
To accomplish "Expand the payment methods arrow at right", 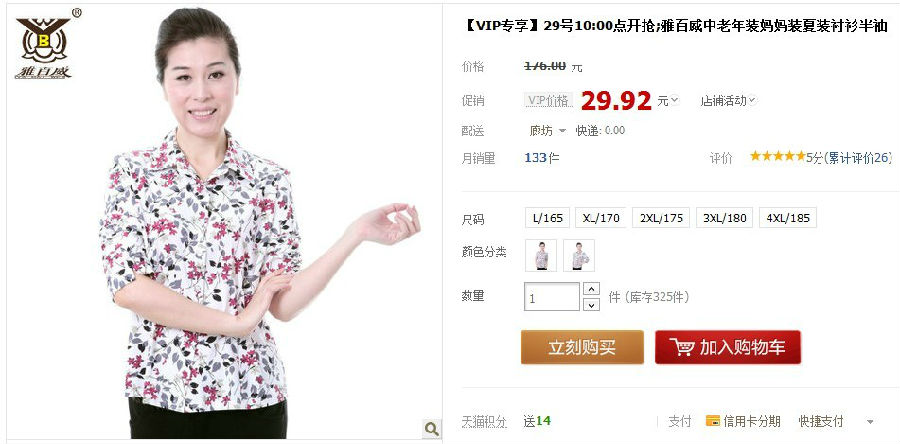I will tap(870, 422).
